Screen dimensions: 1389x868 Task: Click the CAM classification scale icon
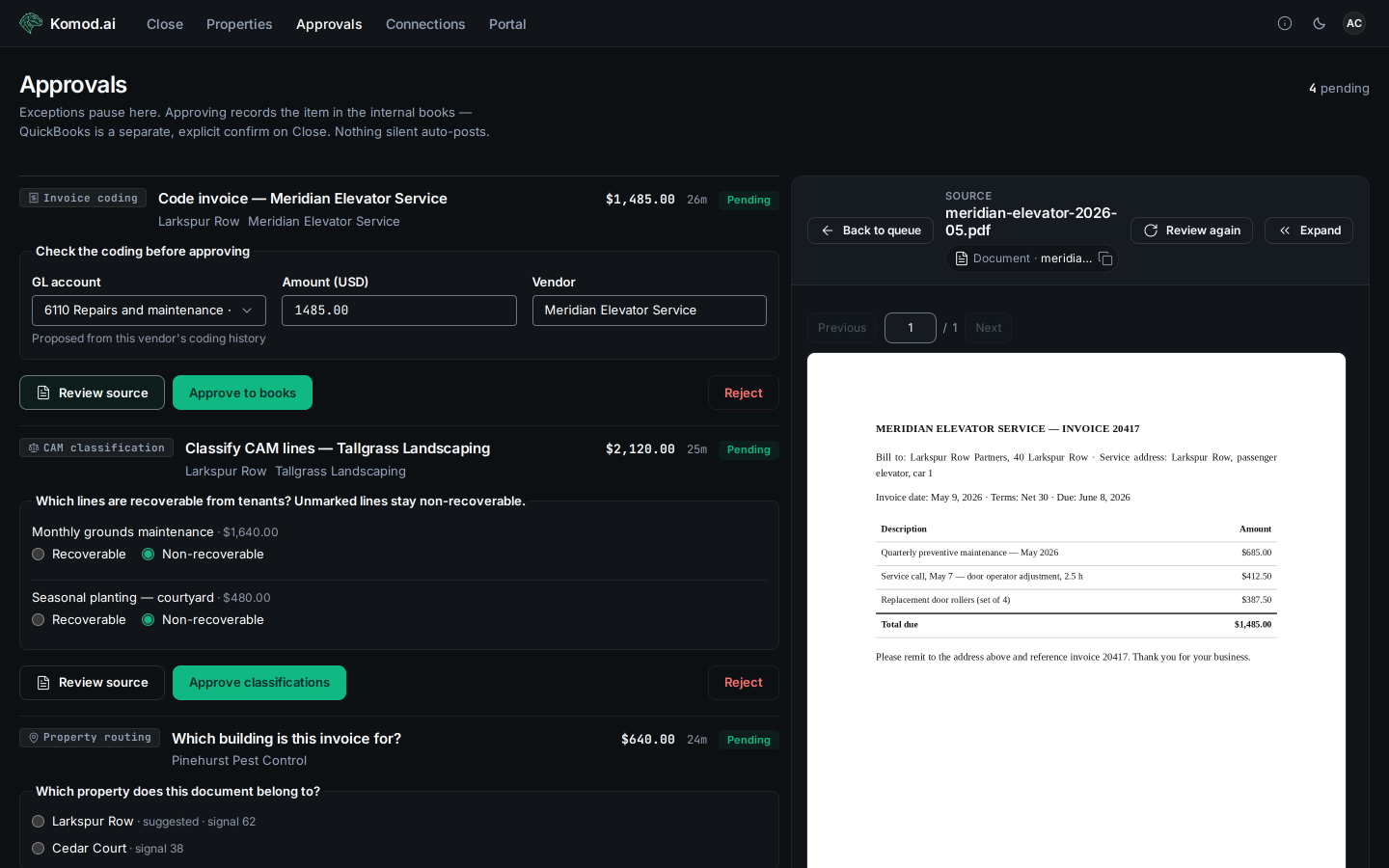click(x=34, y=448)
